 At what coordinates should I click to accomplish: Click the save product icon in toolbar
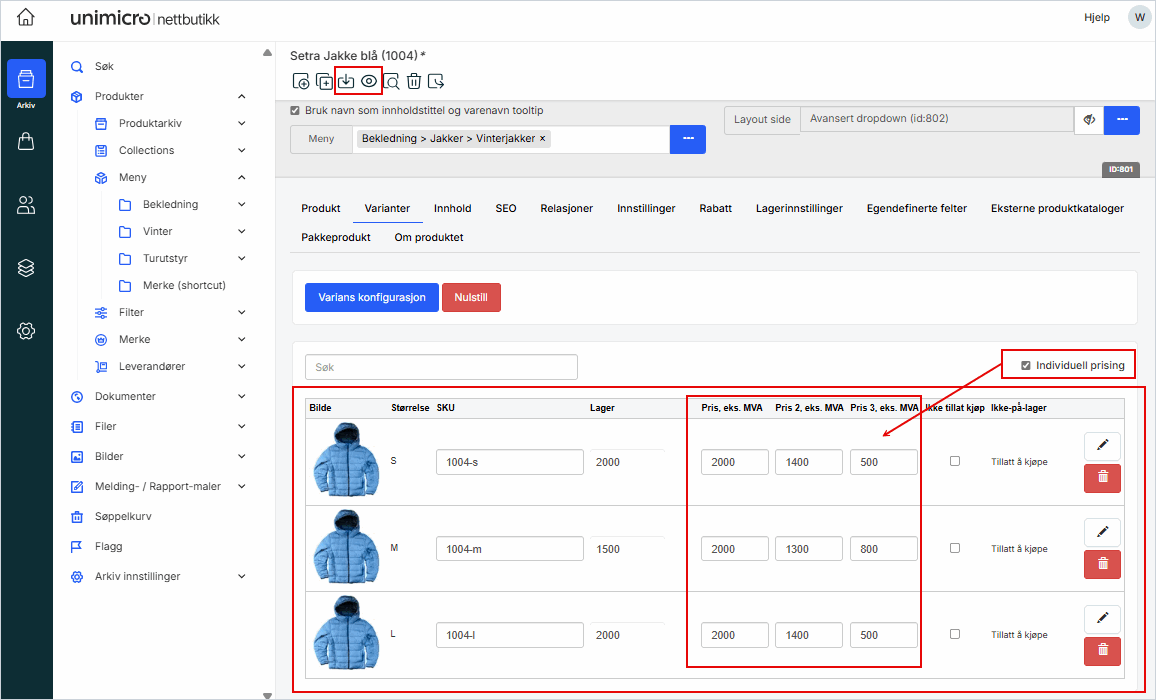tap(346, 81)
